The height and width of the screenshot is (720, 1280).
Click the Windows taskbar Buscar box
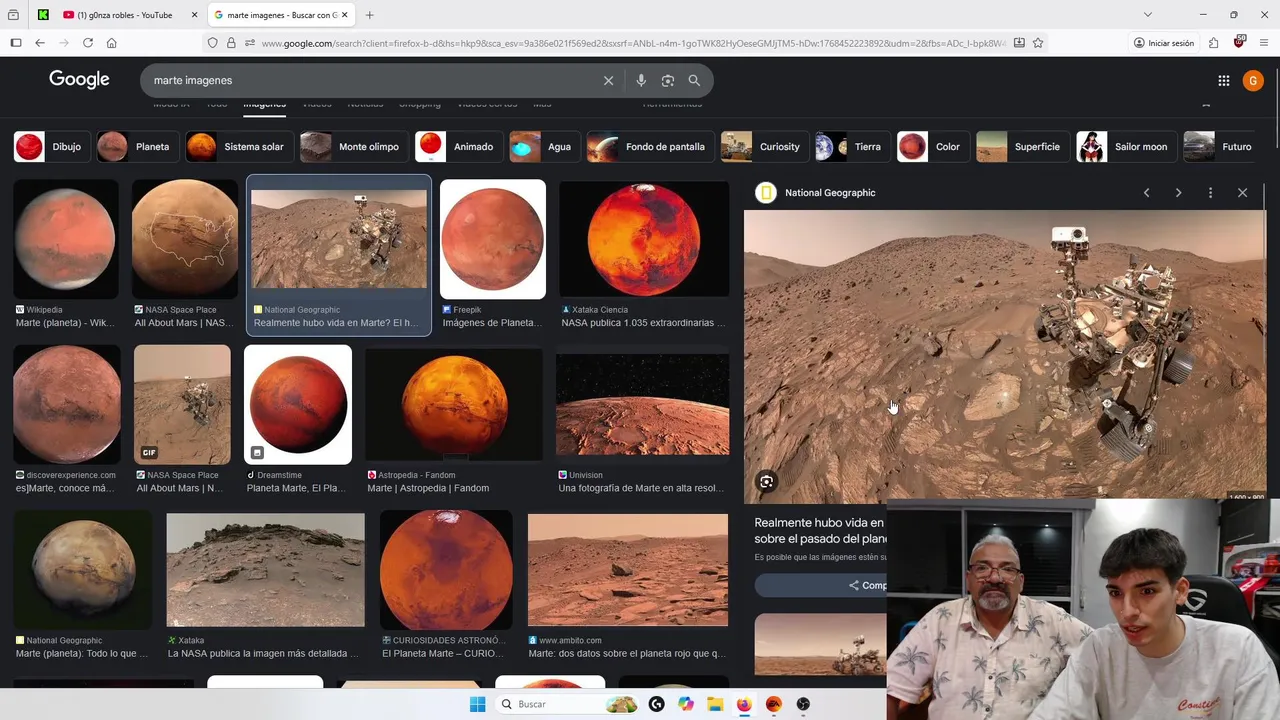[568, 704]
